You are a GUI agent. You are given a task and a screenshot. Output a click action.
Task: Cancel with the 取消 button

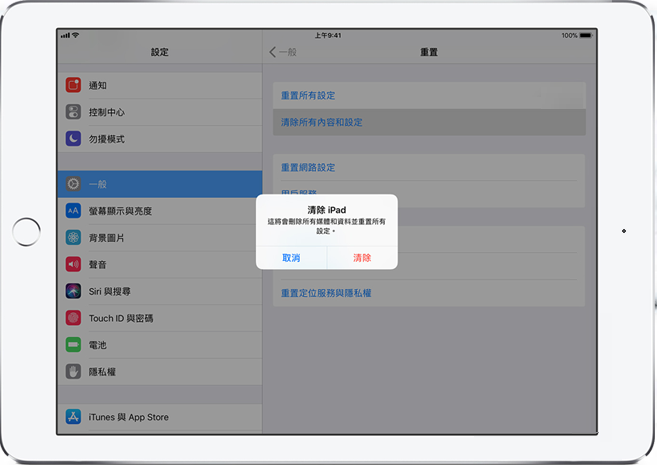291,258
